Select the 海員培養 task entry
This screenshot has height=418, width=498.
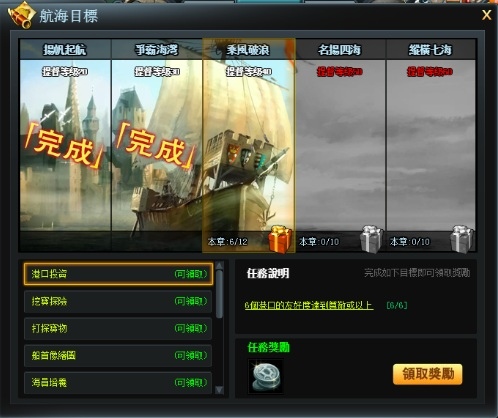tap(118, 383)
